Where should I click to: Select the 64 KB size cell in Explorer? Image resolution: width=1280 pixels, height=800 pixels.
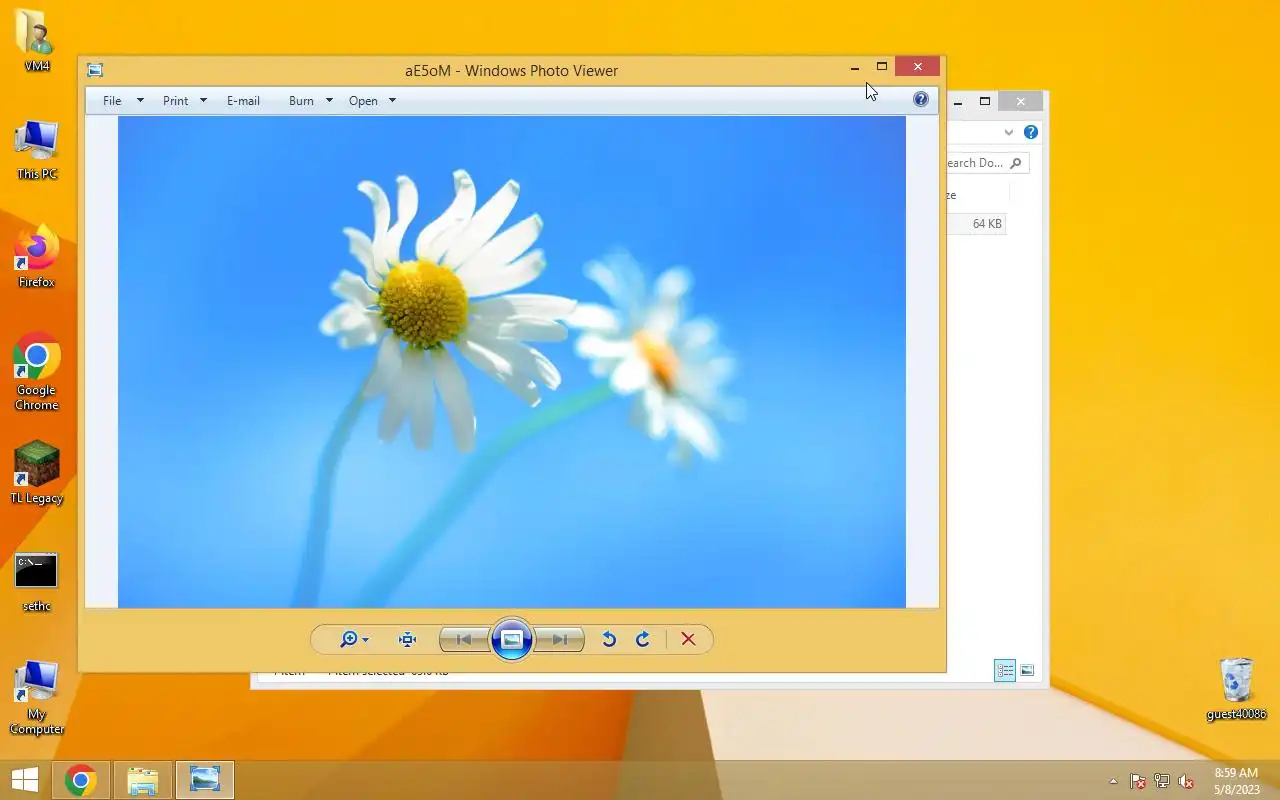(x=987, y=224)
